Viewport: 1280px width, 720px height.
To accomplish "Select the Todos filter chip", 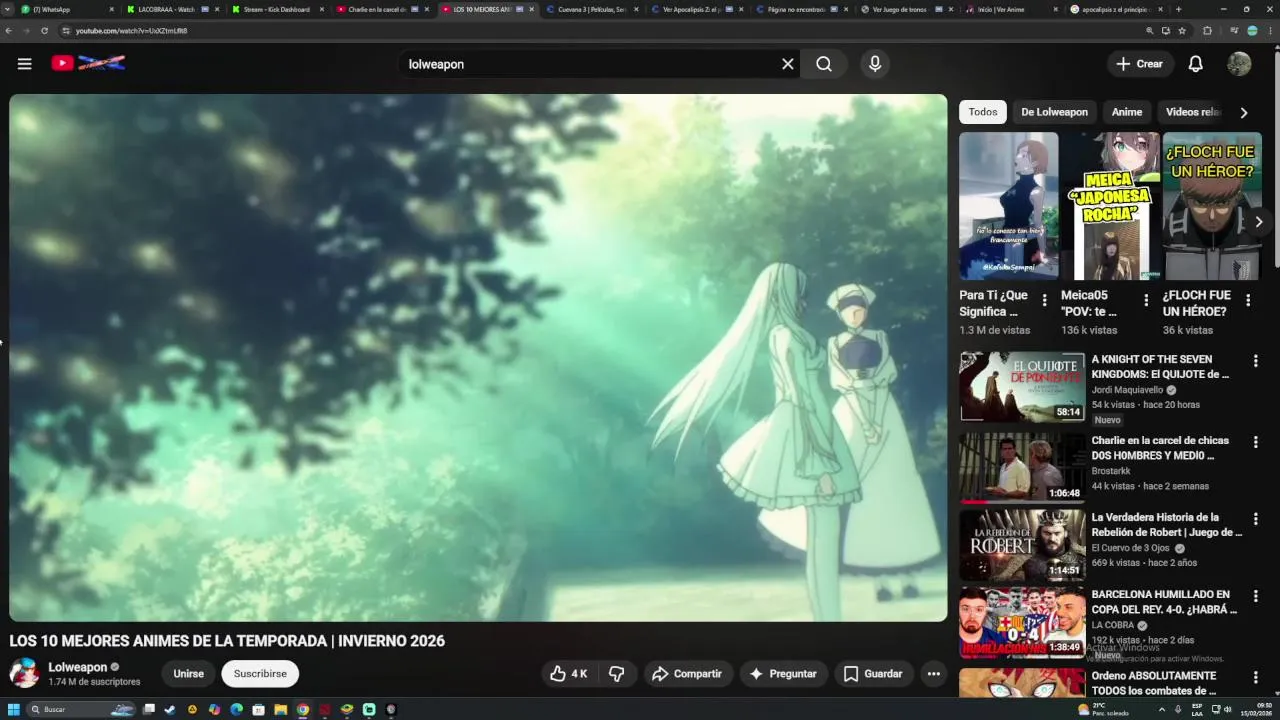I will (983, 112).
